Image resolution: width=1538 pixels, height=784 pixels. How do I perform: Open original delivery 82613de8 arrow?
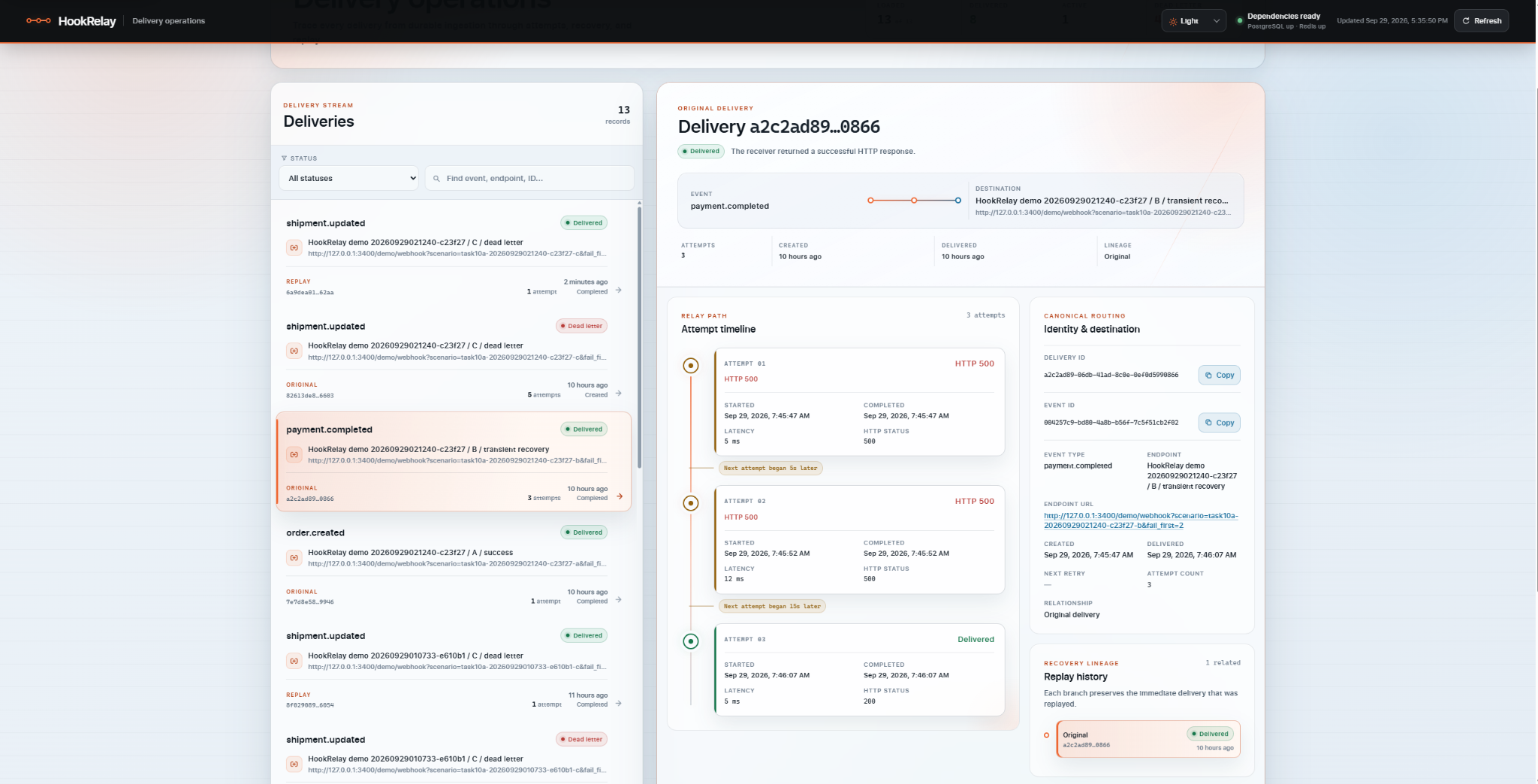coord(619,394)
